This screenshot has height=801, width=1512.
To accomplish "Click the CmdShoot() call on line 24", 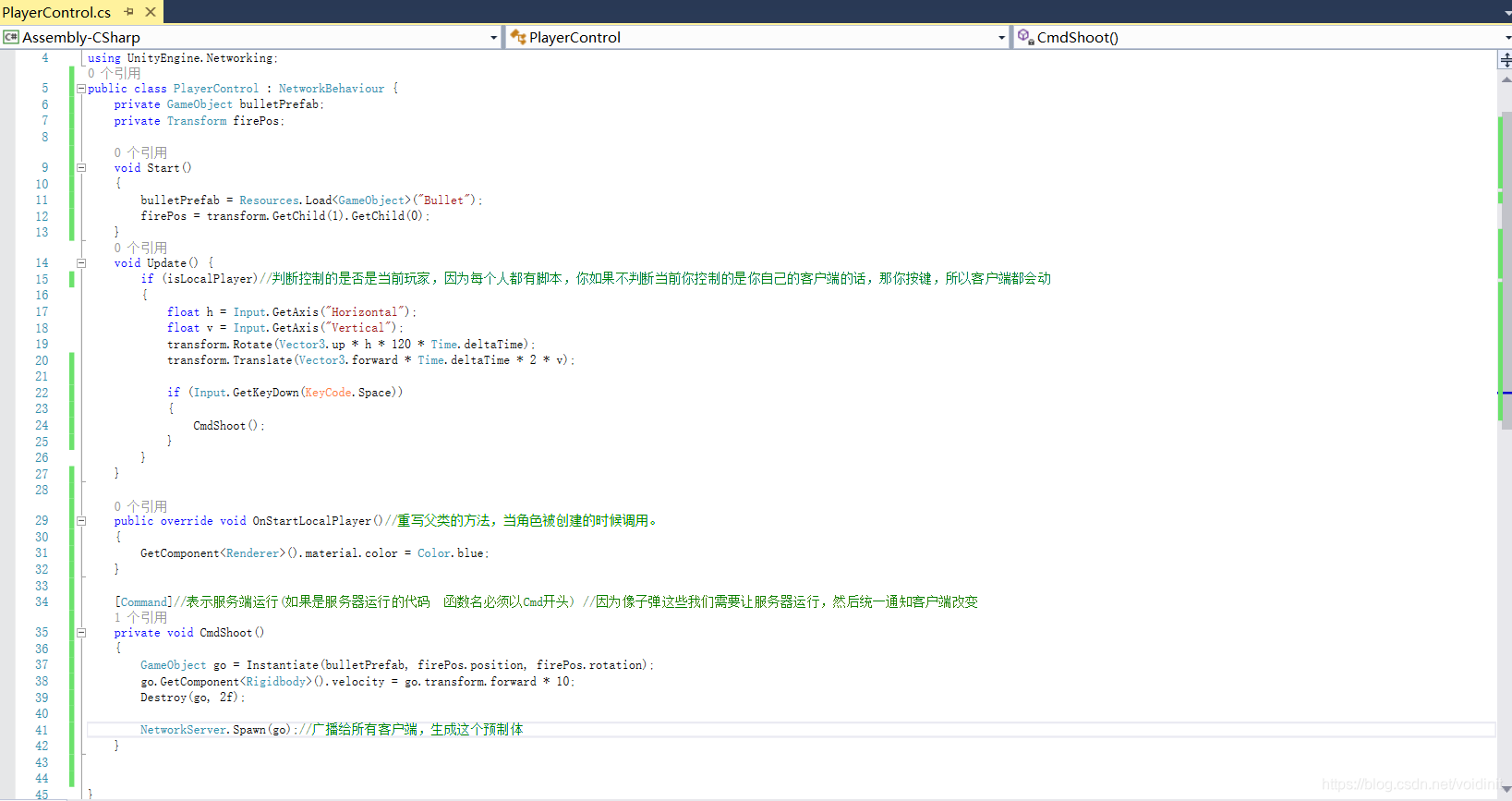I will [228, 426].
